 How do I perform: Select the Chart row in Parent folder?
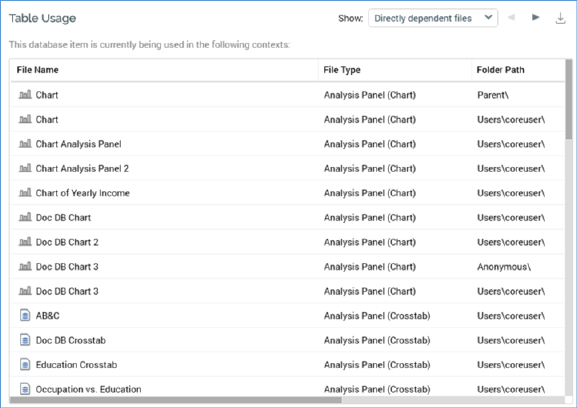287,95
